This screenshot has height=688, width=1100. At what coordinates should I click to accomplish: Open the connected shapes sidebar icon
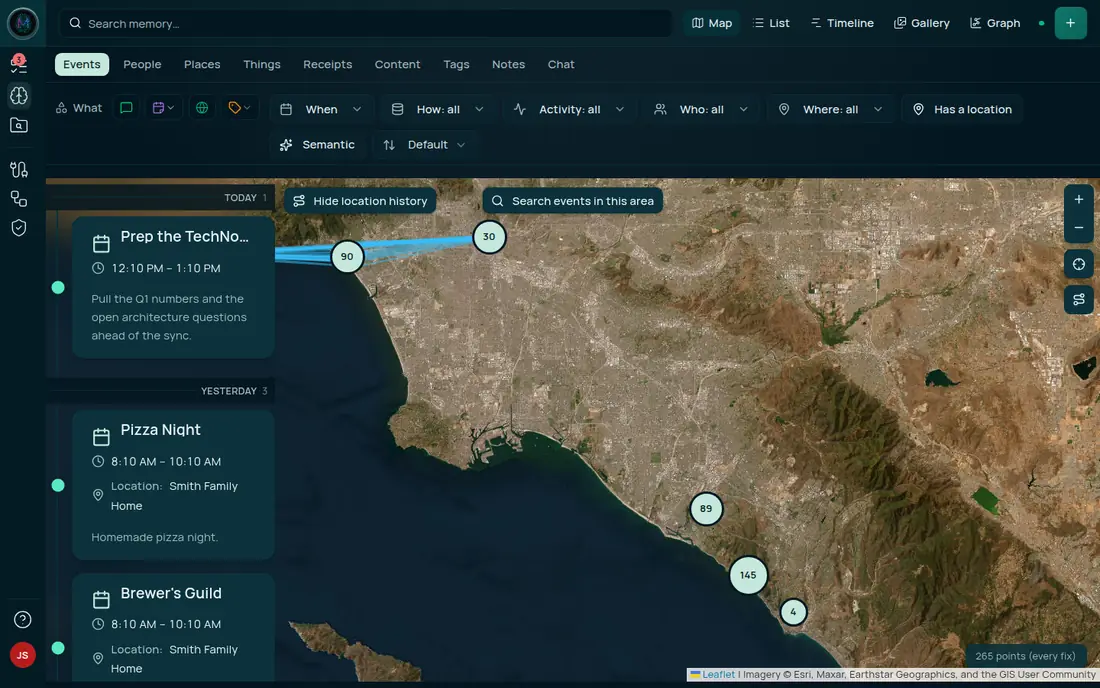(x=19, y=198)
